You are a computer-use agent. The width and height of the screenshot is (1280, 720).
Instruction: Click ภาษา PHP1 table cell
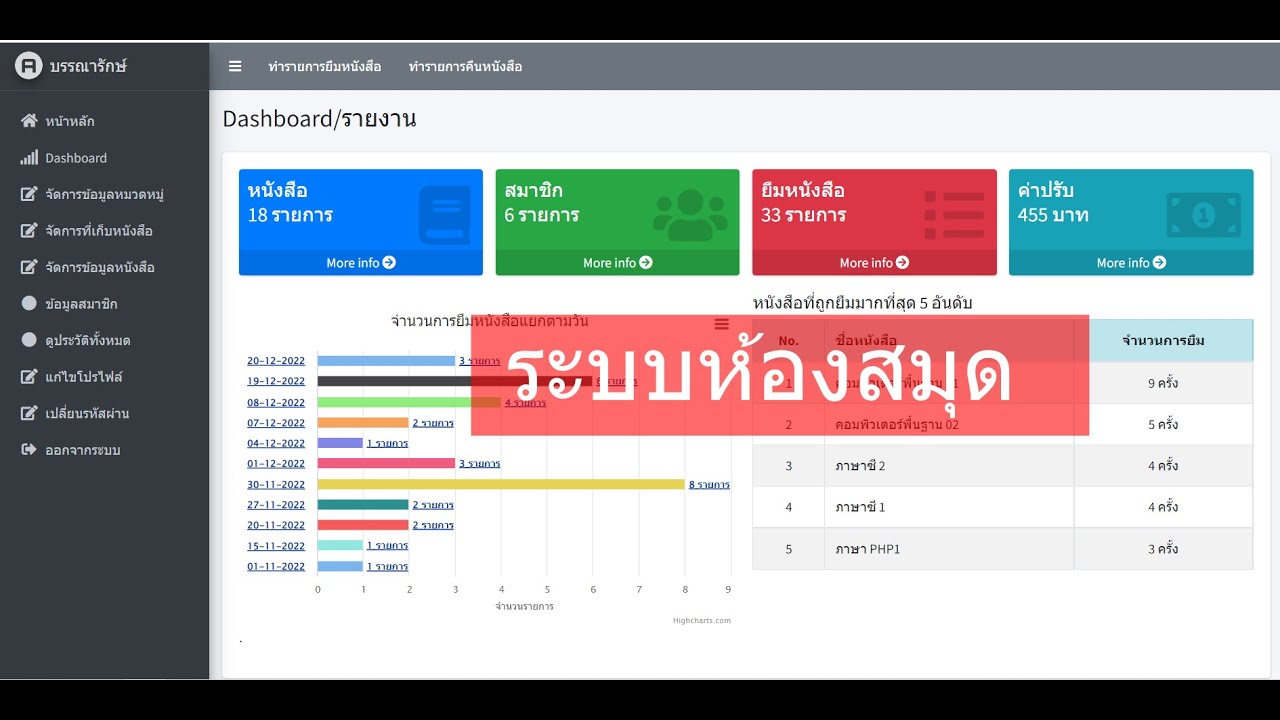(949, 549)
